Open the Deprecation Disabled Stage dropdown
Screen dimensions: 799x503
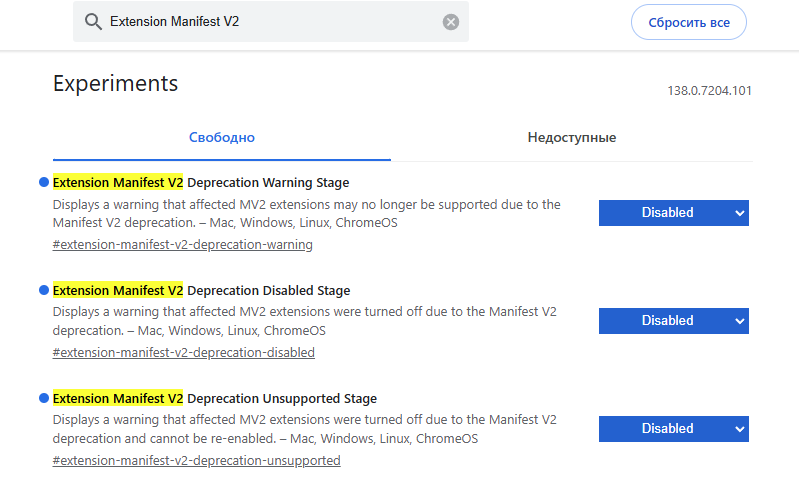point(674,321)
